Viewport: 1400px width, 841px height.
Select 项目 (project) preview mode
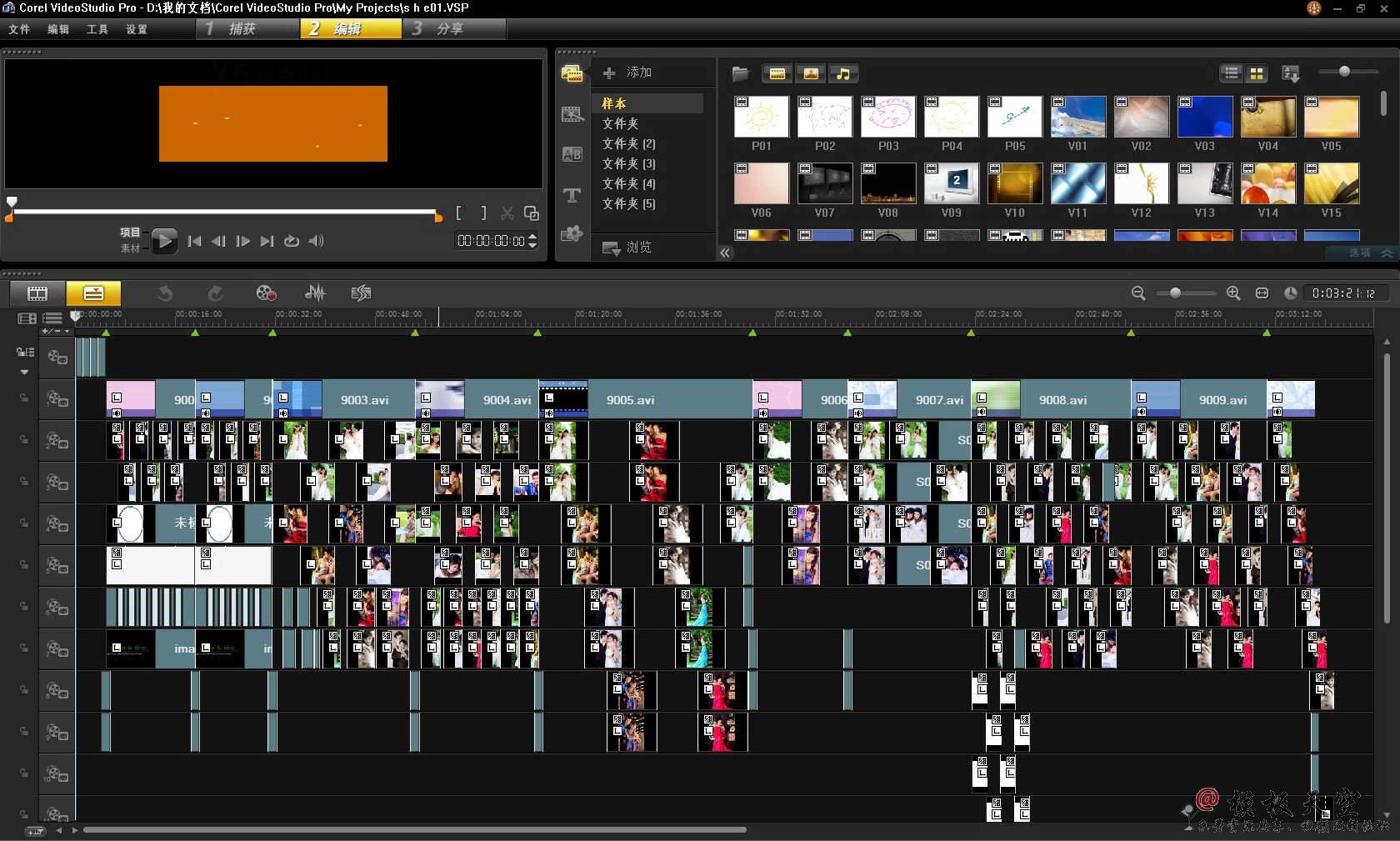click(130, 233)
